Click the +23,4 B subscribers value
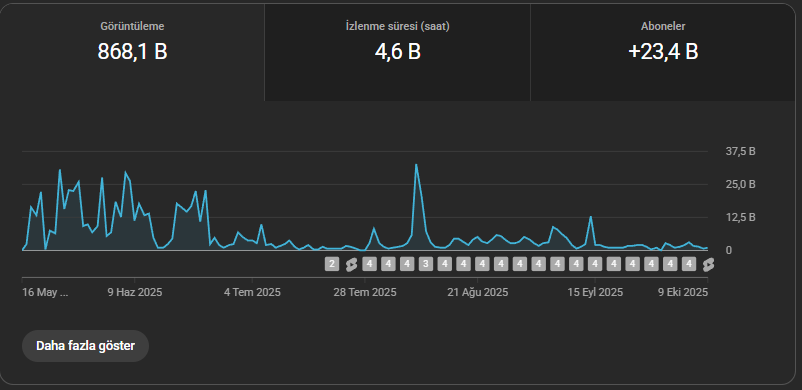 [663, 52]
